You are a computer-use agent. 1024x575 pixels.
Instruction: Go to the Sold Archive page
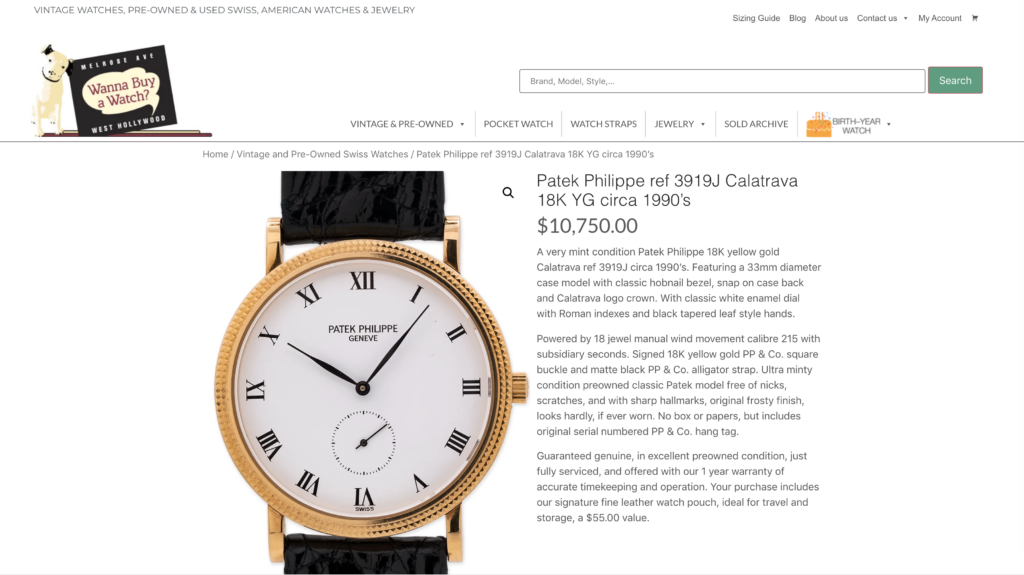point(756,124)
